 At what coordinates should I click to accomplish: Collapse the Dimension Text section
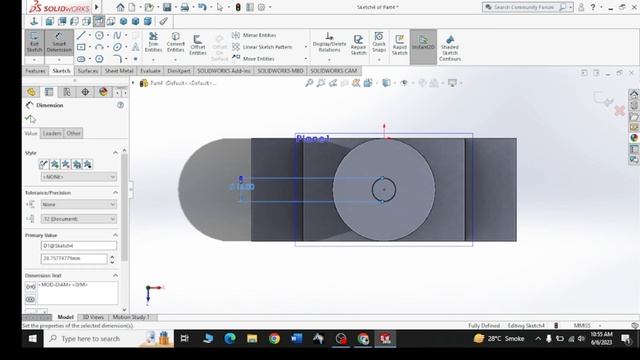pos(116,276)
